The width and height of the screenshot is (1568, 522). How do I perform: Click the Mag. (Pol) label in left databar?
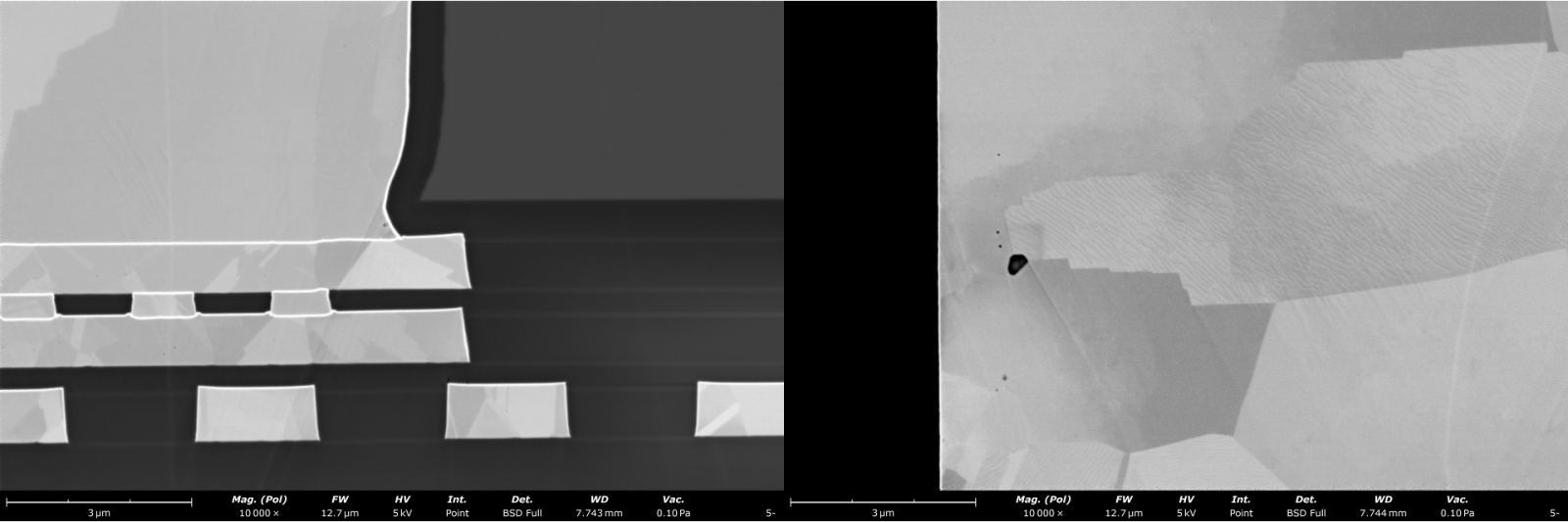(x=259, y=499)
